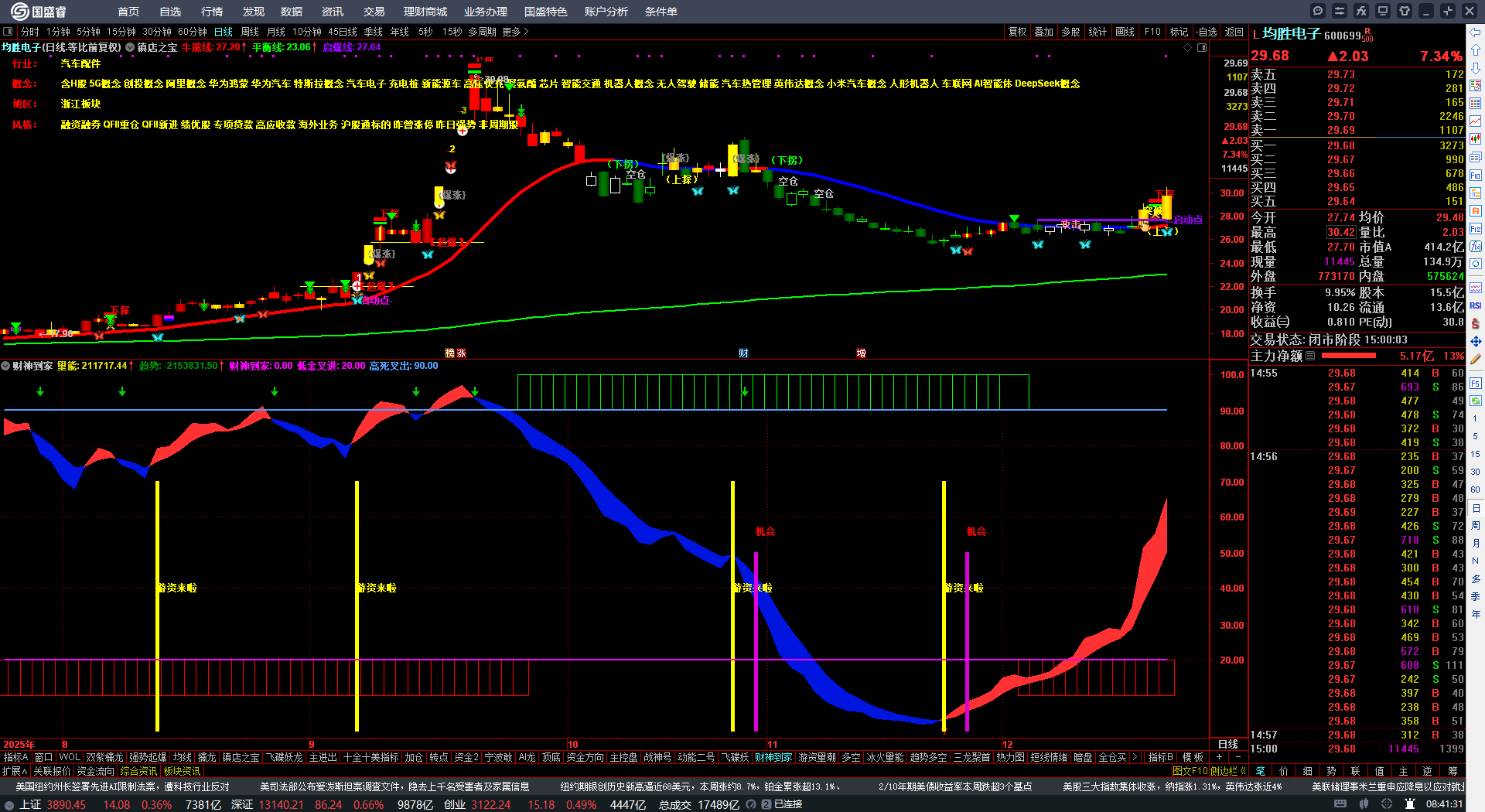Select the pencil drawing tool on right sidebar
Image resolution: width=1485 pixels, height=812 pixels.
coord(1476,359)
